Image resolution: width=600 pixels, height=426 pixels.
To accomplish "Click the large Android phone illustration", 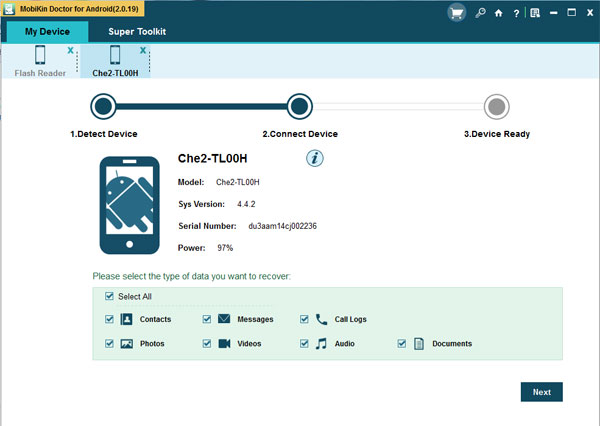I will click(129, 205).
